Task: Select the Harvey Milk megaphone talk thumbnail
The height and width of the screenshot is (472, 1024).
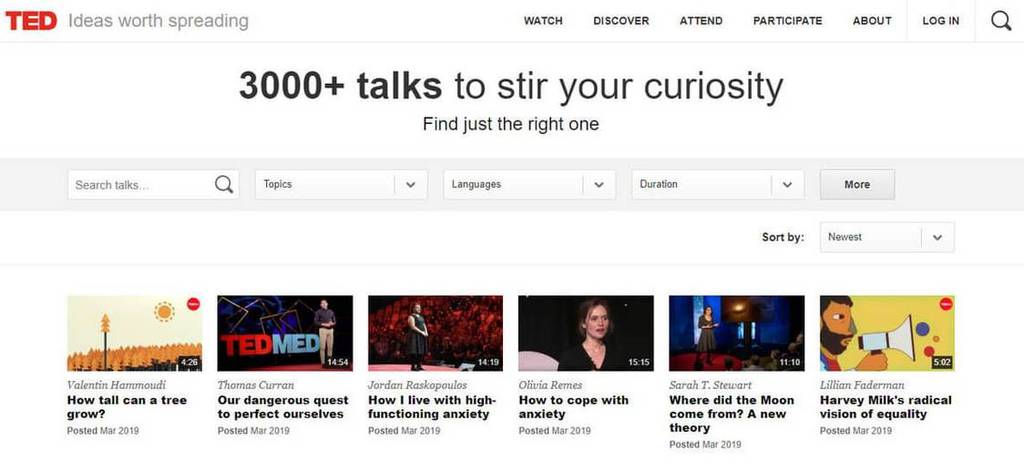Action: coord(887,333)
